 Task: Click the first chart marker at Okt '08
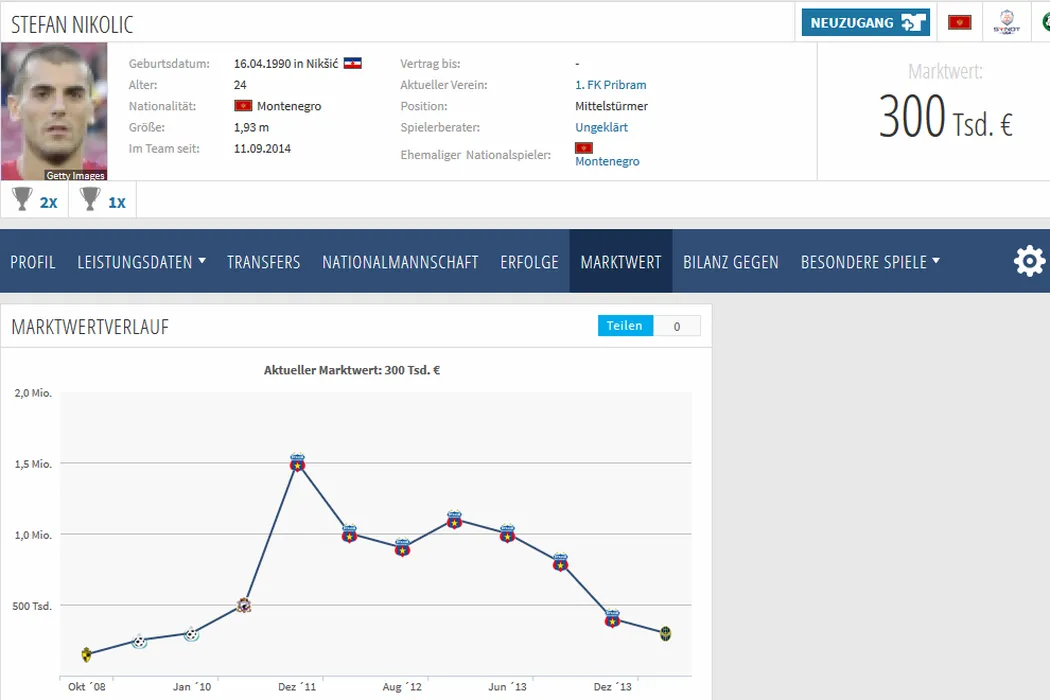[87, 655]
